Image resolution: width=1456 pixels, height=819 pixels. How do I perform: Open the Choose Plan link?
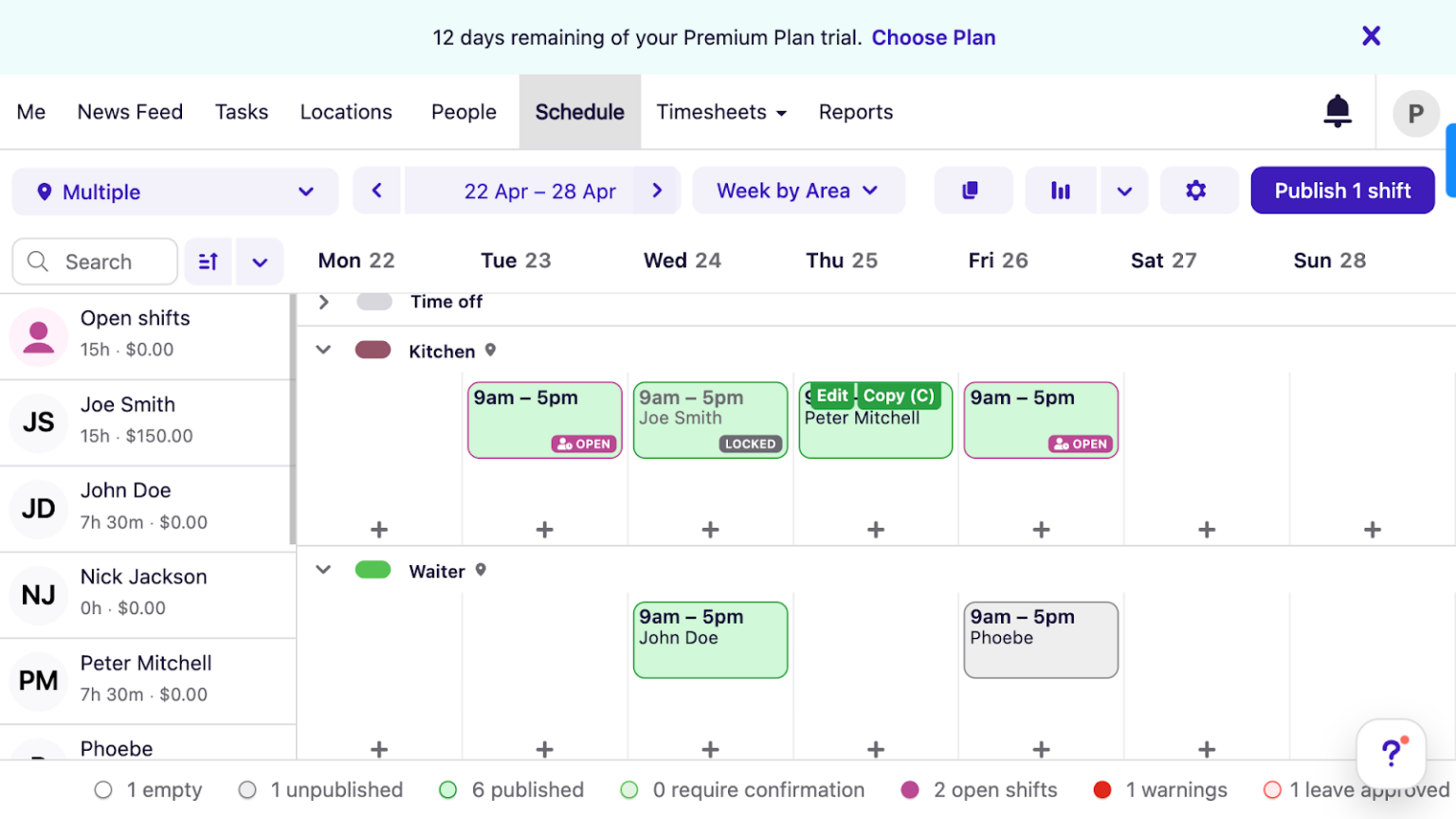click(934, 37)
